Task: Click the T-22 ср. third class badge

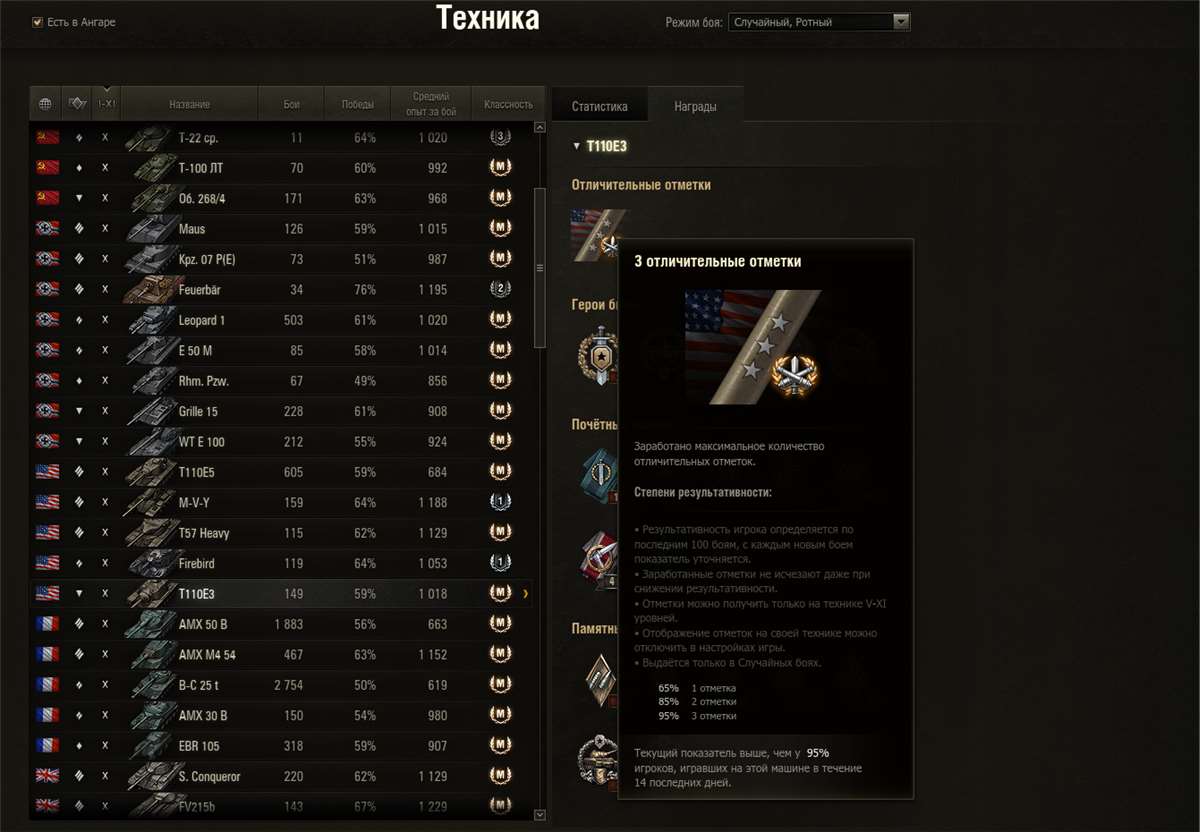Action: click(x=500, y=138)
